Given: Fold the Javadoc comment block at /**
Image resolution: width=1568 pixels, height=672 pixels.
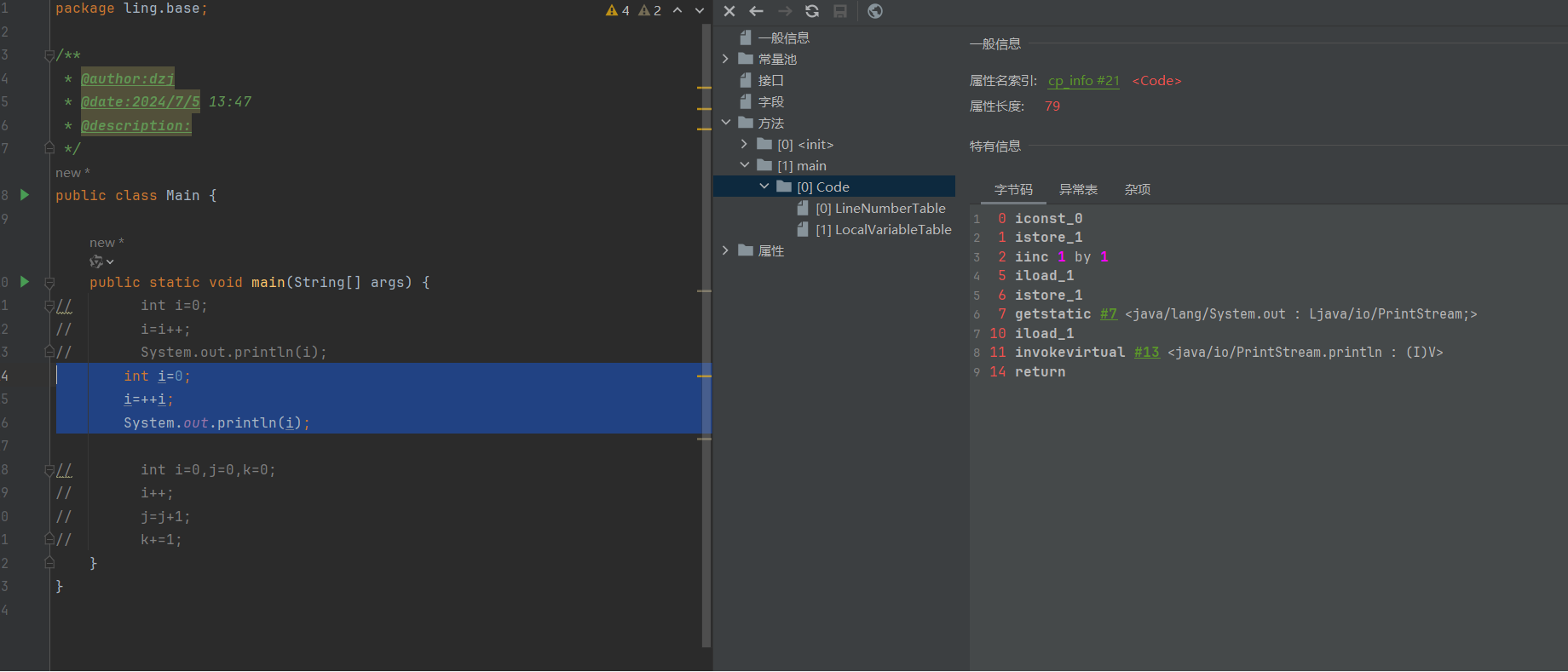Looking at the screenshot, I should (49, 55).
